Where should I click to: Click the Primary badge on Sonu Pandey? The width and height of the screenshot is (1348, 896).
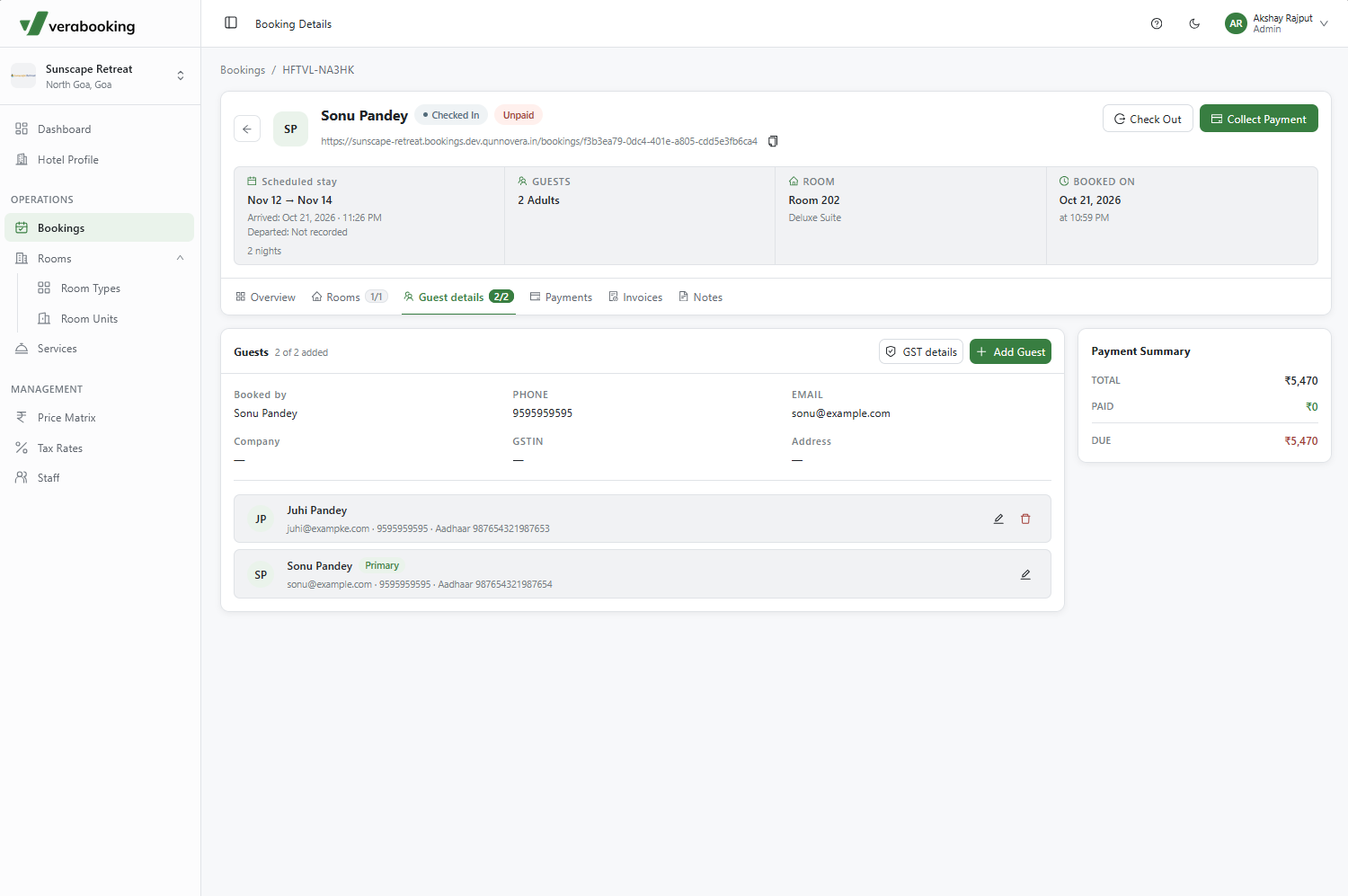point(382,565)
